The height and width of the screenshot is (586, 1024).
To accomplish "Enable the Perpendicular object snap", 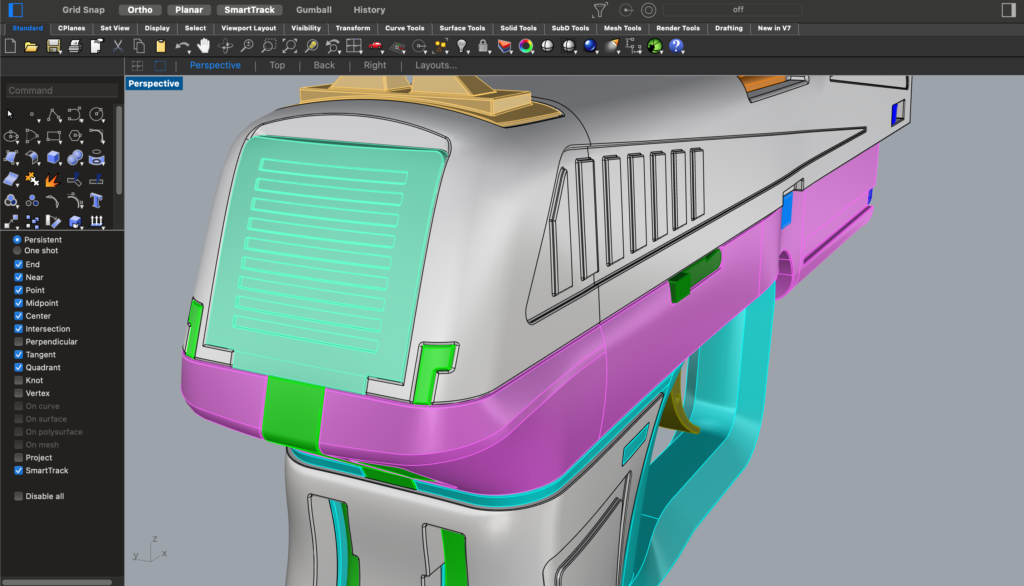I will tap(18, 342).
